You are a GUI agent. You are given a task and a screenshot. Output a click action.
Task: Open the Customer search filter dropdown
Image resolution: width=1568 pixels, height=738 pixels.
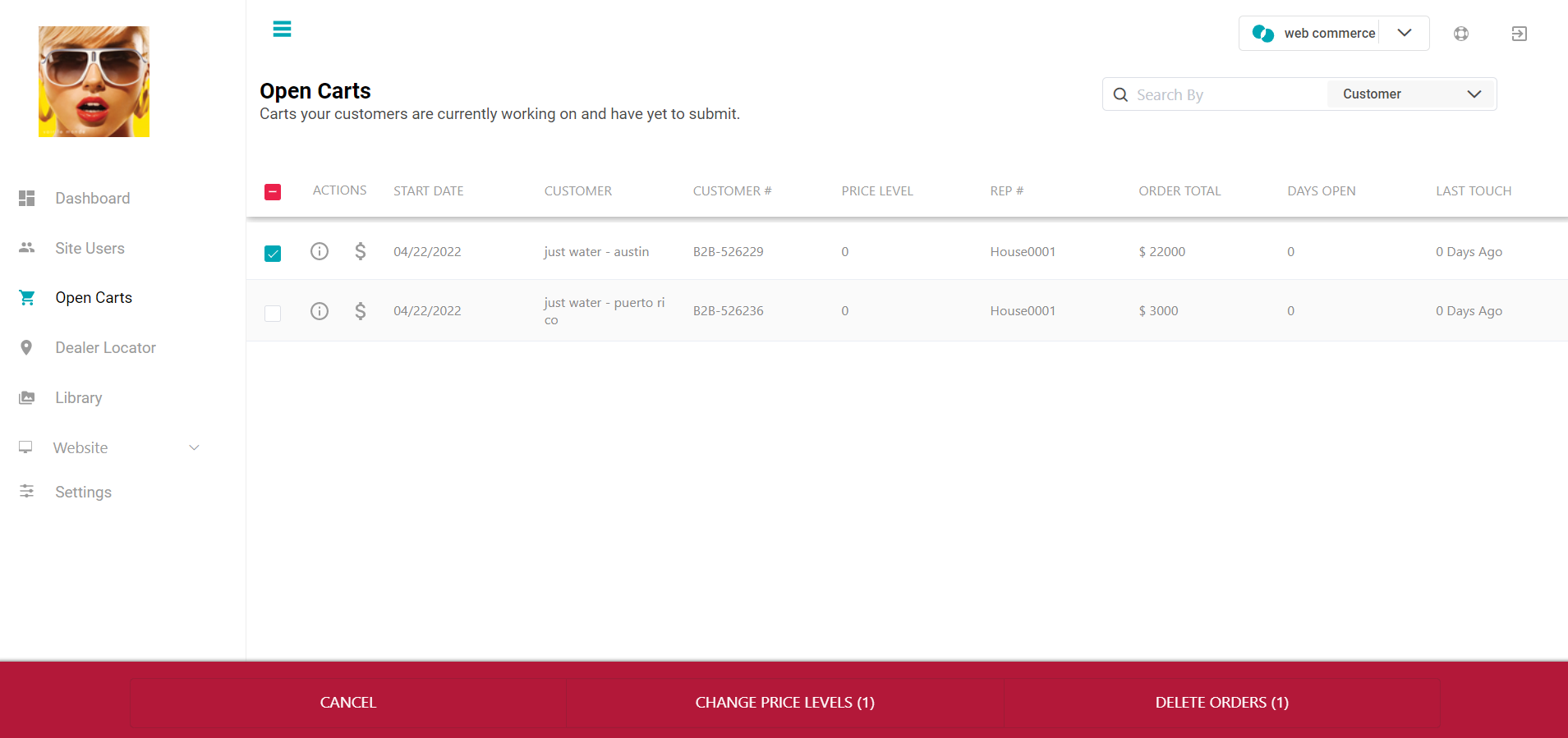coord(1411,94)
